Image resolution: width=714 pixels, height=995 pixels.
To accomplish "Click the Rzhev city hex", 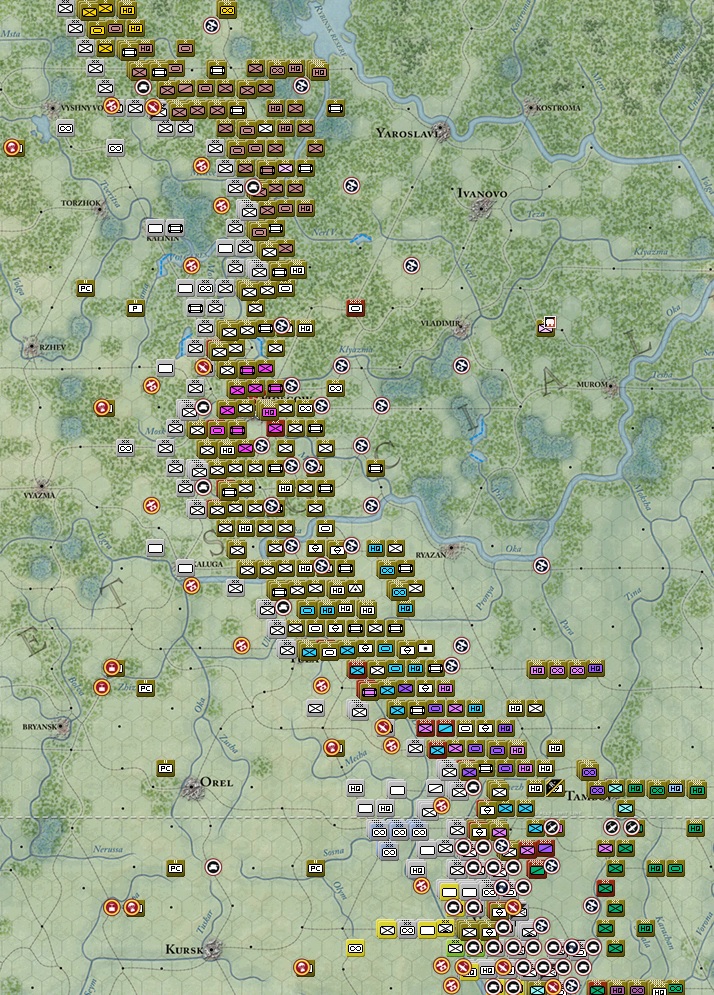I will tap(32, 347).
